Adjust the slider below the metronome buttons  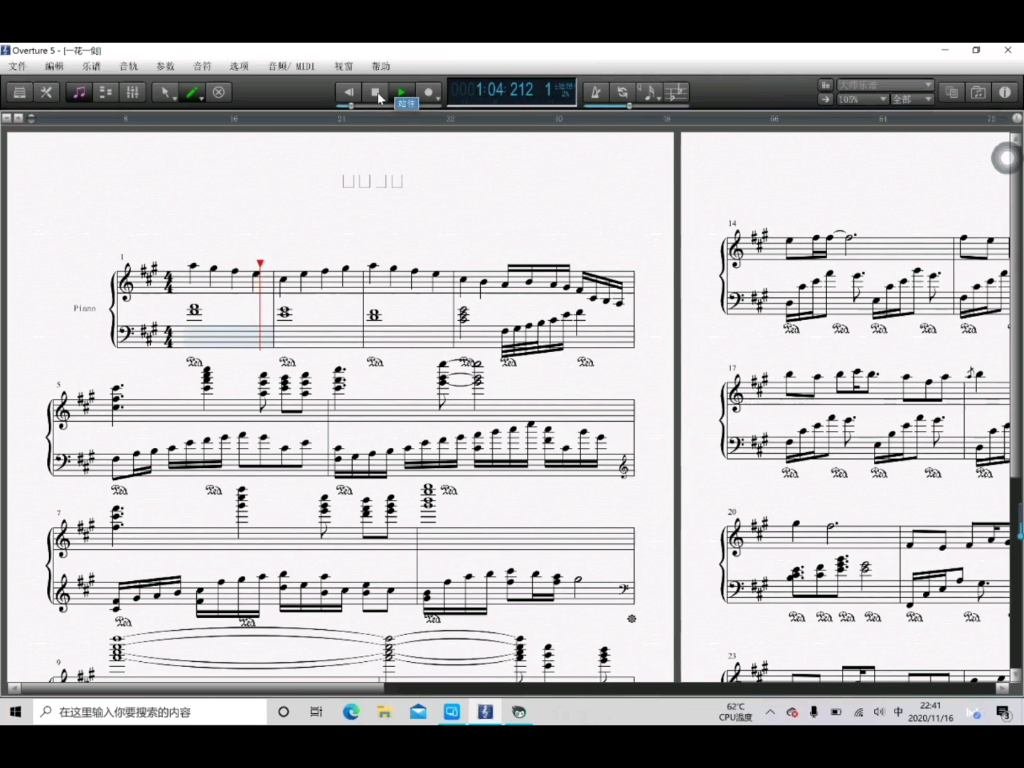pos(630,106)
